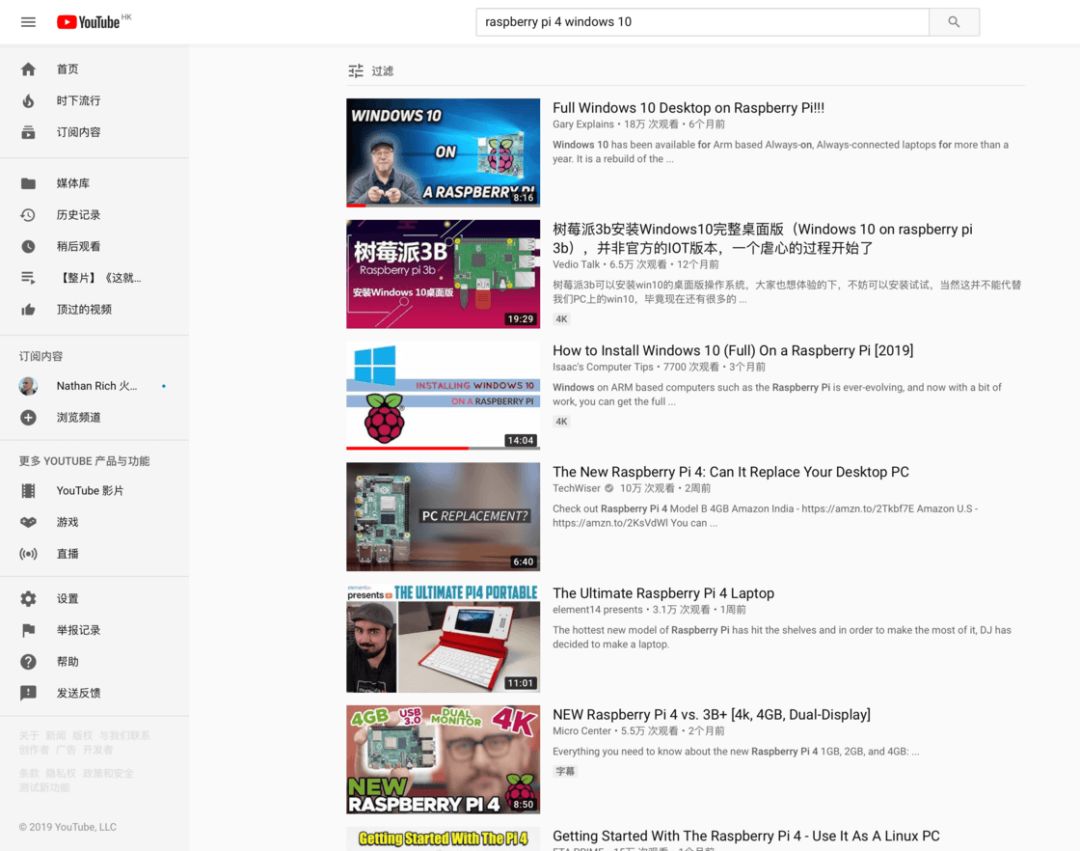
Task: Expand the 过滤 filter options
Action: coord(371,71)
